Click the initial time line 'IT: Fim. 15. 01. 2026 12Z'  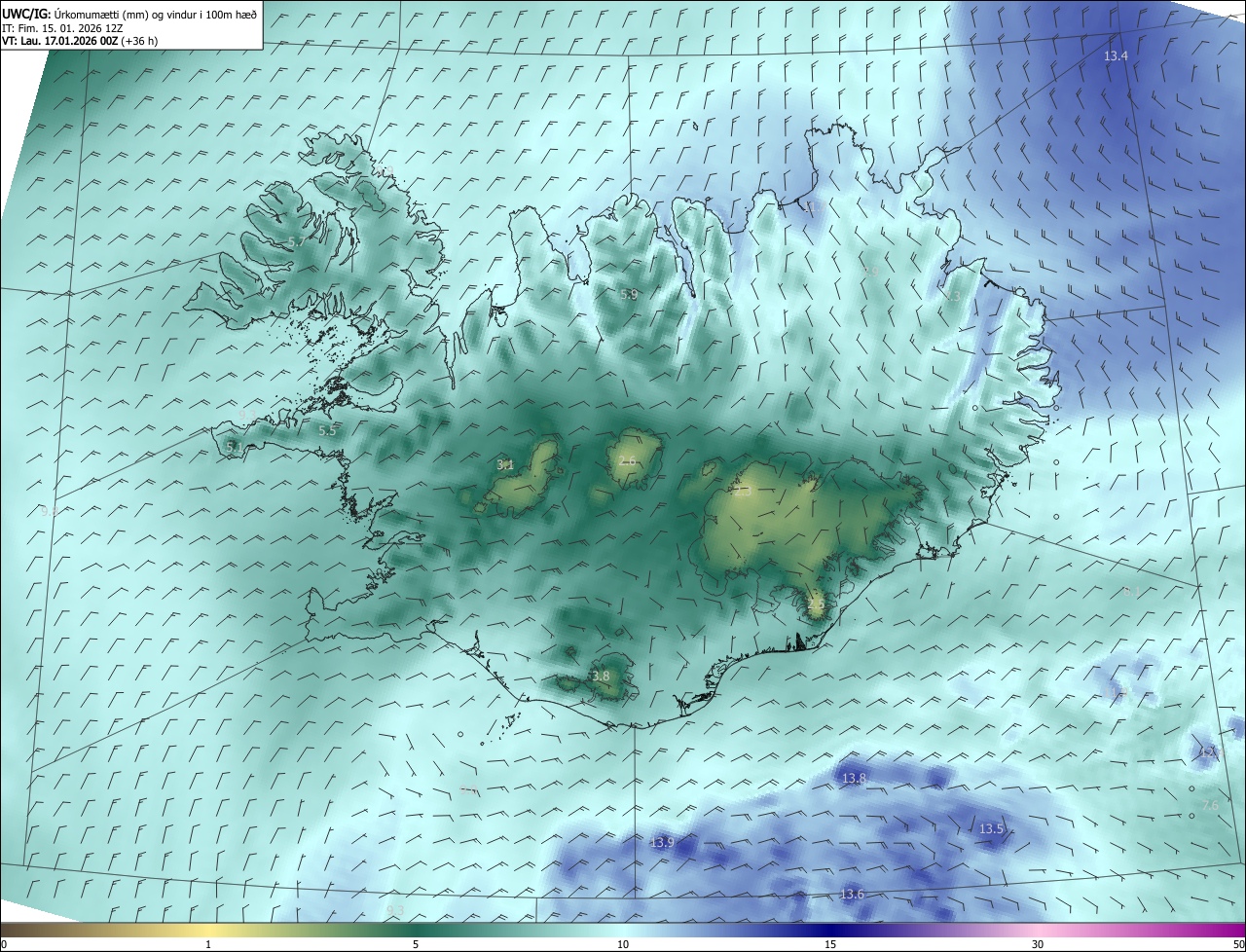point(62,27)
